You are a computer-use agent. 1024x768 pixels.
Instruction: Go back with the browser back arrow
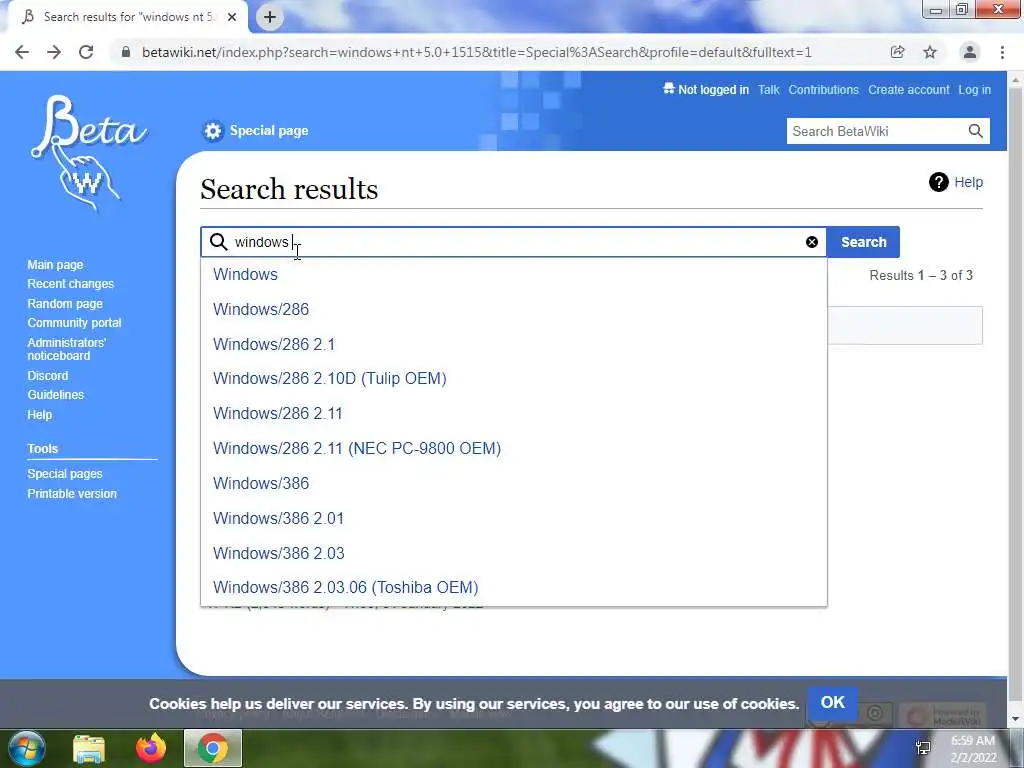click(22, 52)
